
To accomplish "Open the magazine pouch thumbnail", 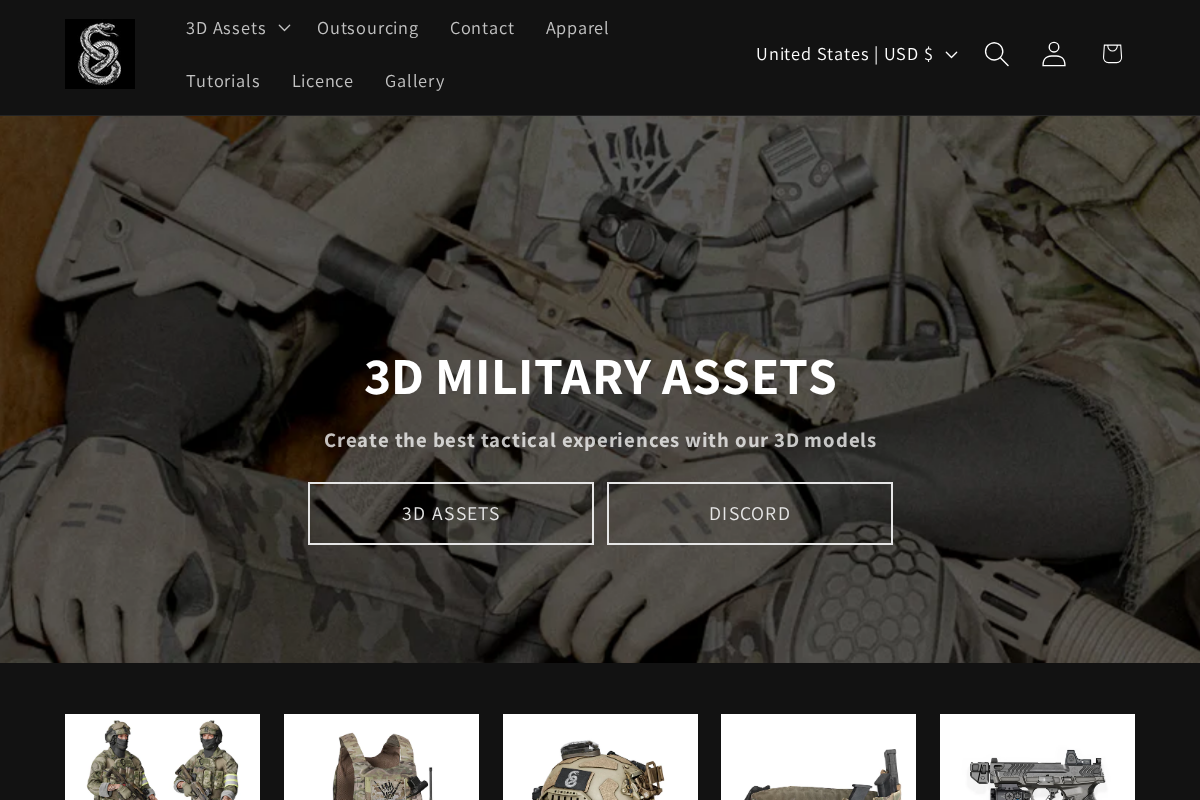I will (x=818, y=757).
